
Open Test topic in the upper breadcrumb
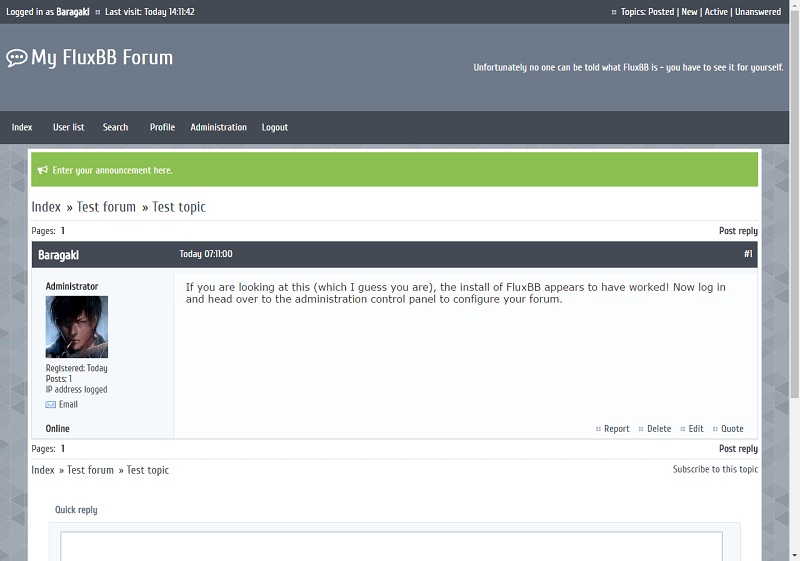point(179,207)
